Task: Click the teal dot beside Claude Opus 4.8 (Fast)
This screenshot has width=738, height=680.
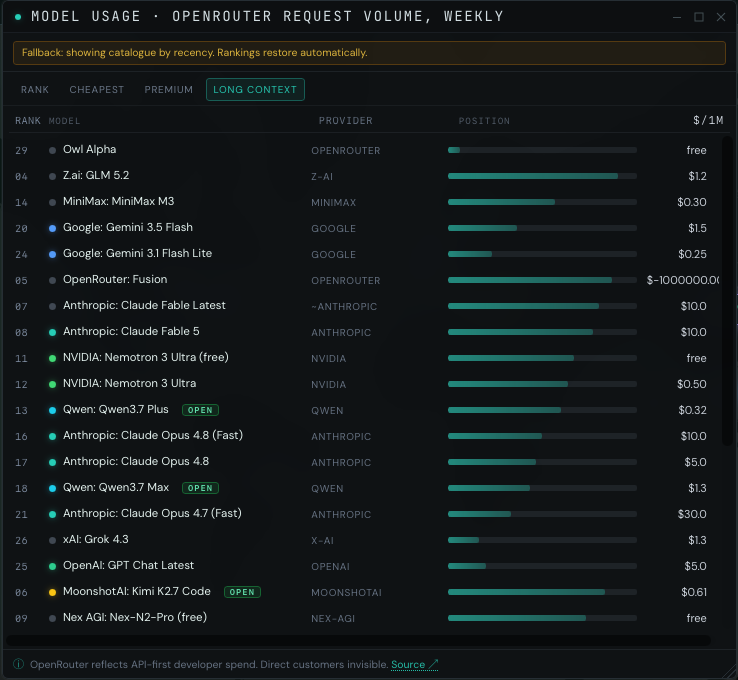Action: coord(52,436)
